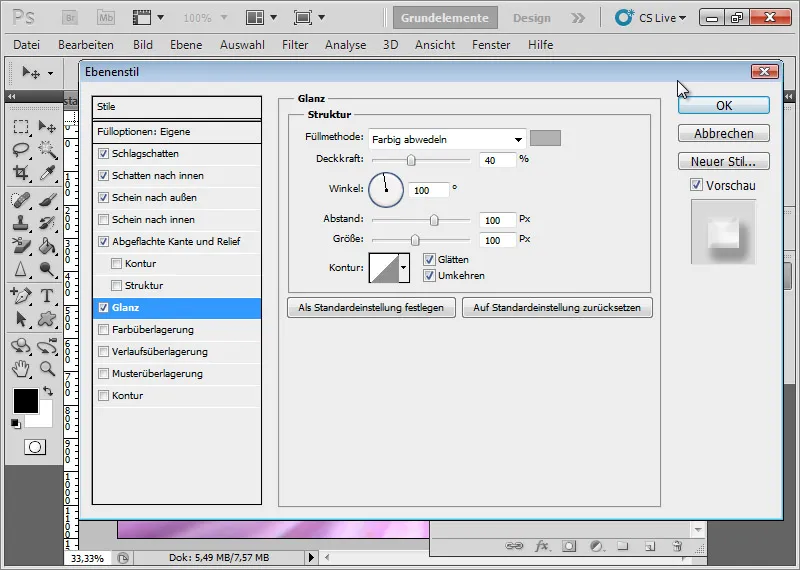Image resolution: width=800 pixels, height=570 pixels.
Task: Switch to the Design workspace
Action: pos(532,18)
